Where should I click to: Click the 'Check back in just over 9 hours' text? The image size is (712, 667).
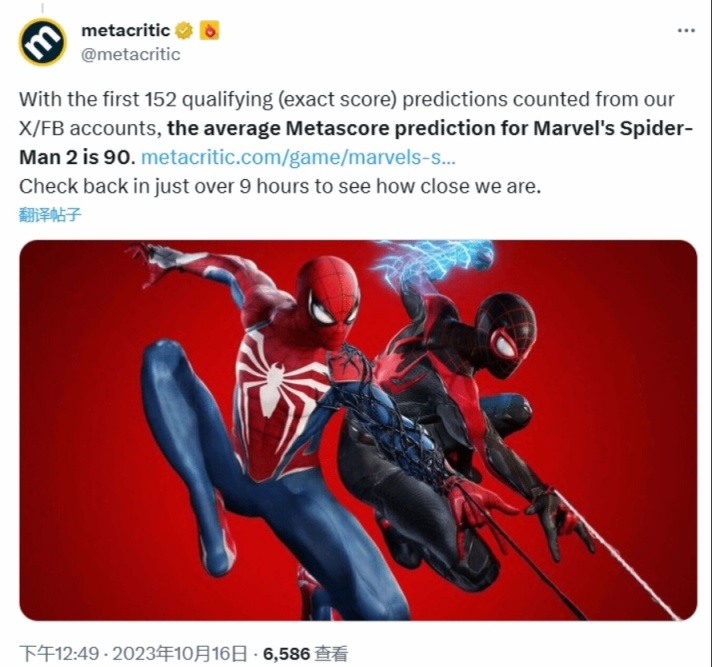tap(280, 186)
